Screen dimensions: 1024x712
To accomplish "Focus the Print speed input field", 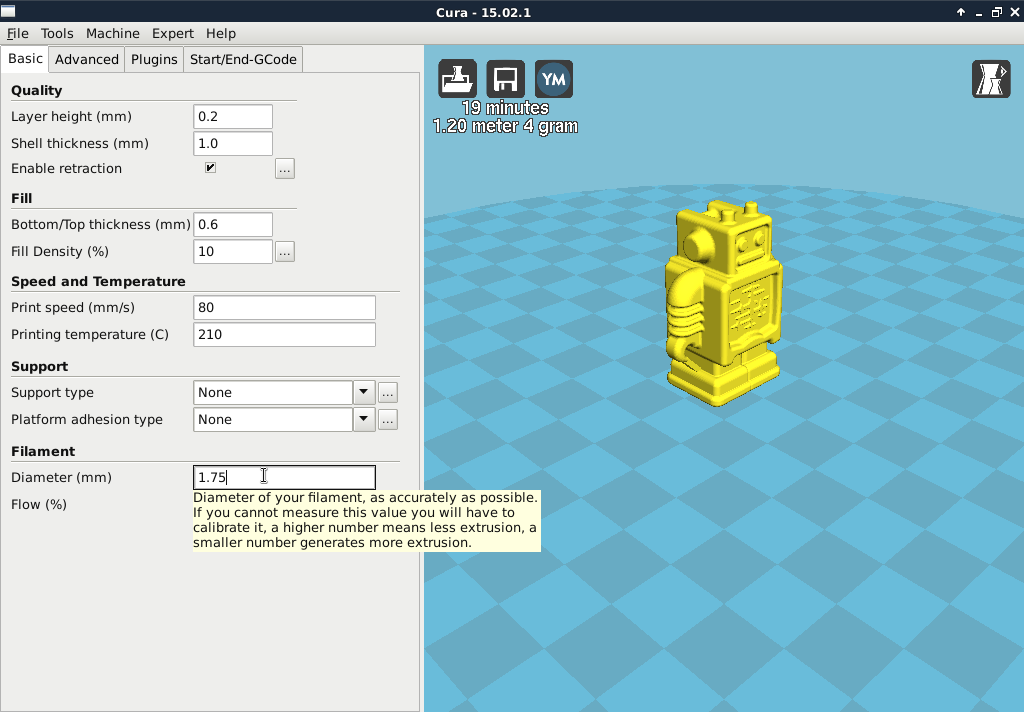I will point(284,308).
